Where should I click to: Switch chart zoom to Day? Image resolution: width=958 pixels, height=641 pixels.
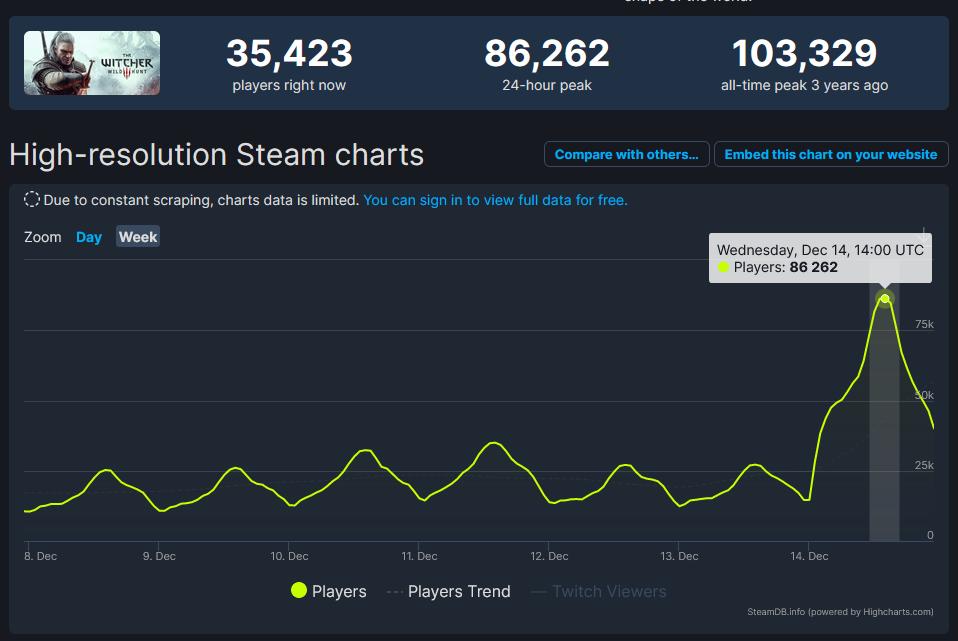tap(89, 237)
